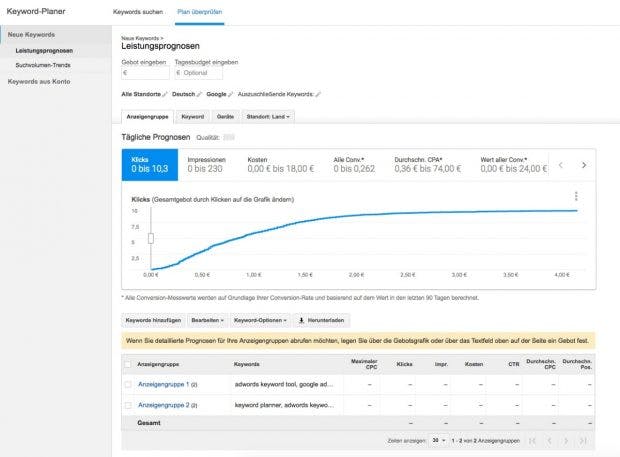Open the Anzeigengruppe 1 link
The width and height of the screenshot is (620, 457).
(x=163, y=384)
